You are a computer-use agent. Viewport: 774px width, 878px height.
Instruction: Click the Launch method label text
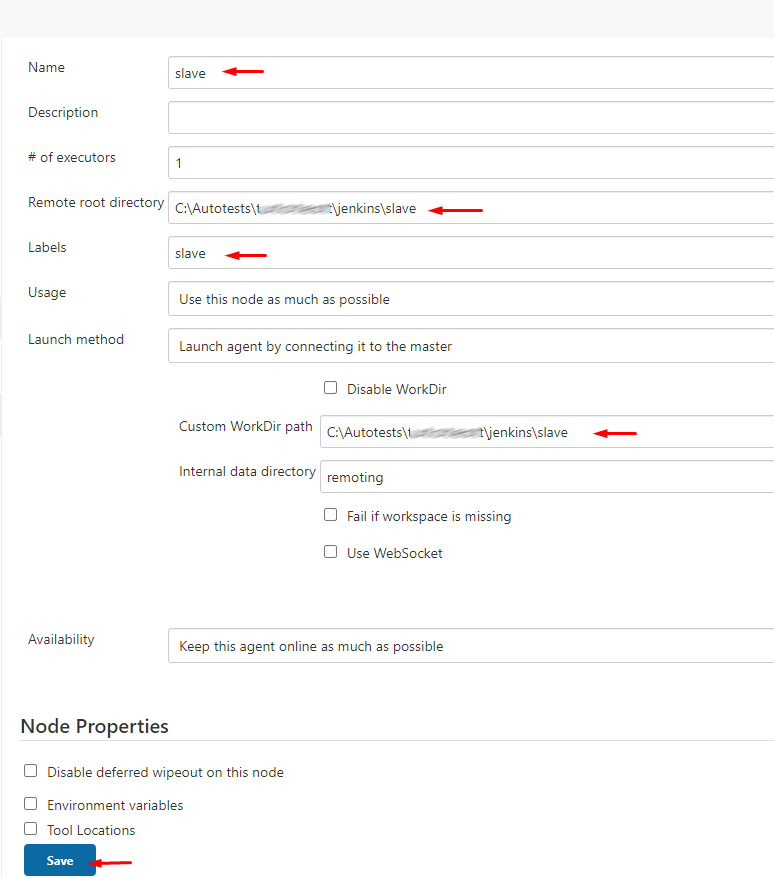click(x=76, y=339)
